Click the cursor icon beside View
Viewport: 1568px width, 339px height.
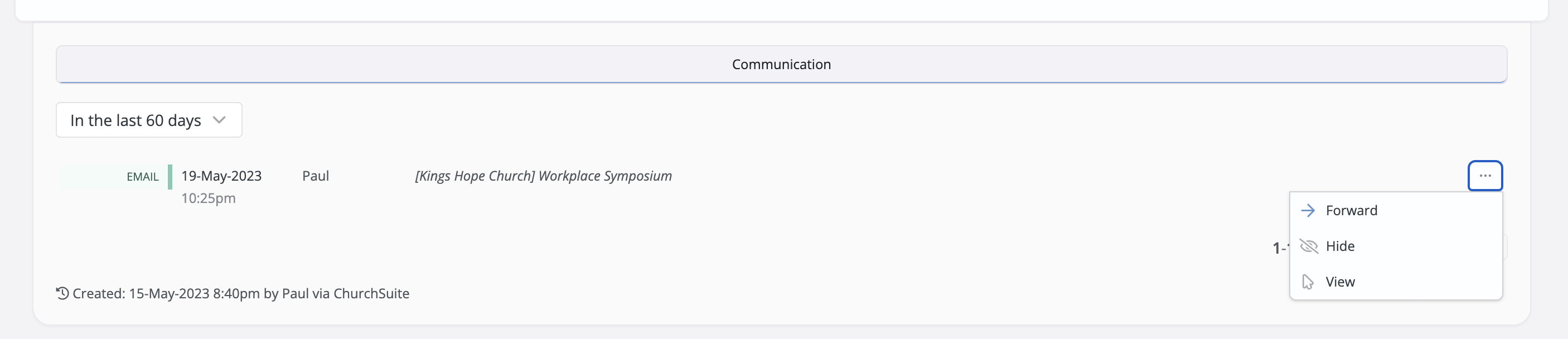tap(1308, 282)
